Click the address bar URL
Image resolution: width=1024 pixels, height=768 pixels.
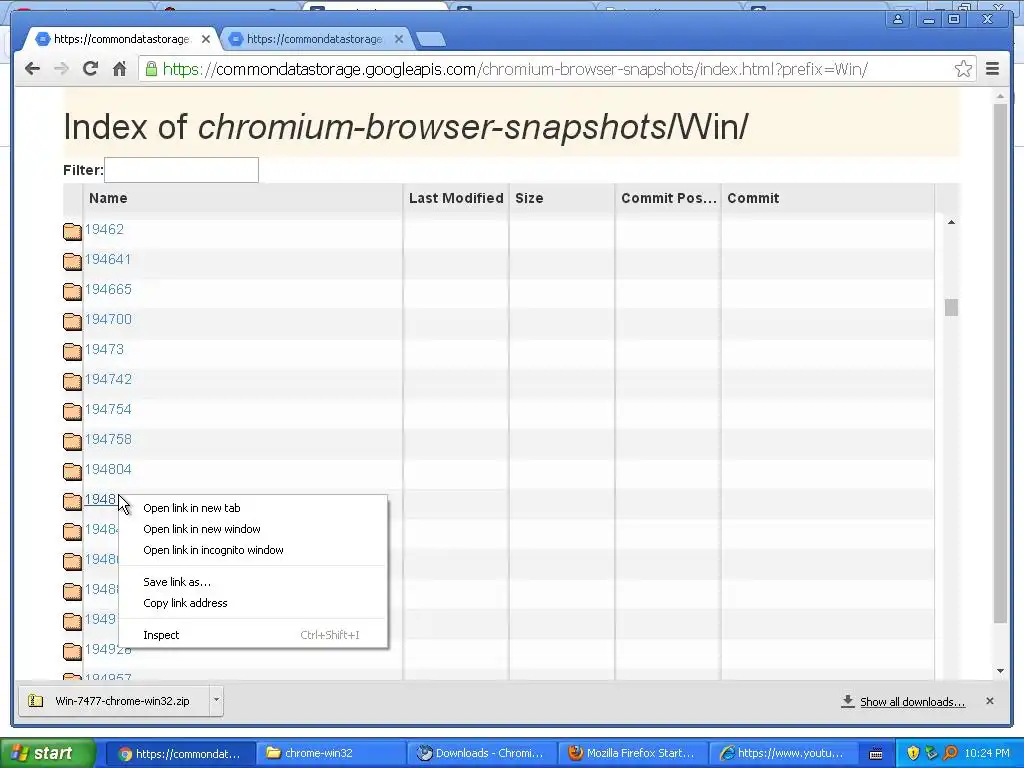pyautogui.click(x=515, y=69)
